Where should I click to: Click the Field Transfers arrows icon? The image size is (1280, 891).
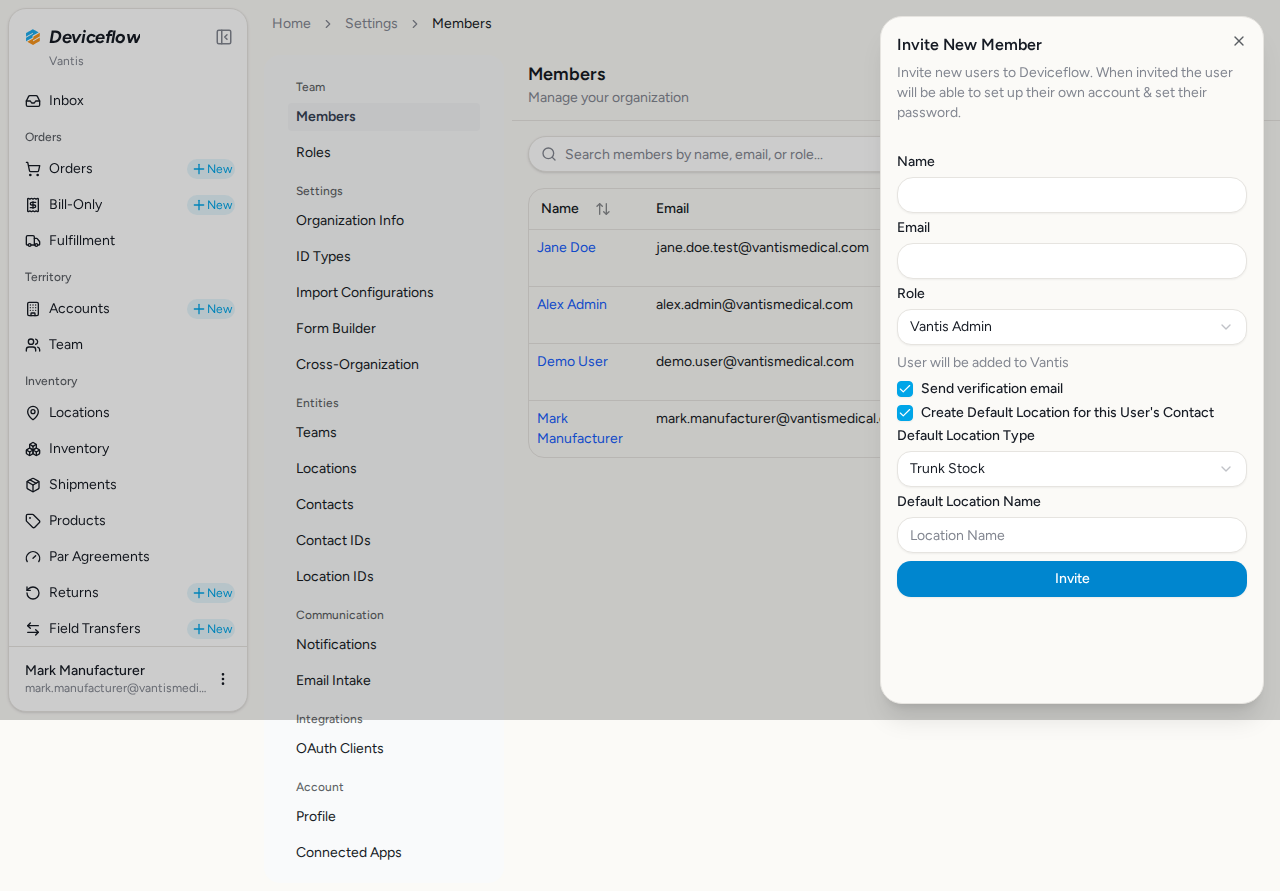coord(33,629)
